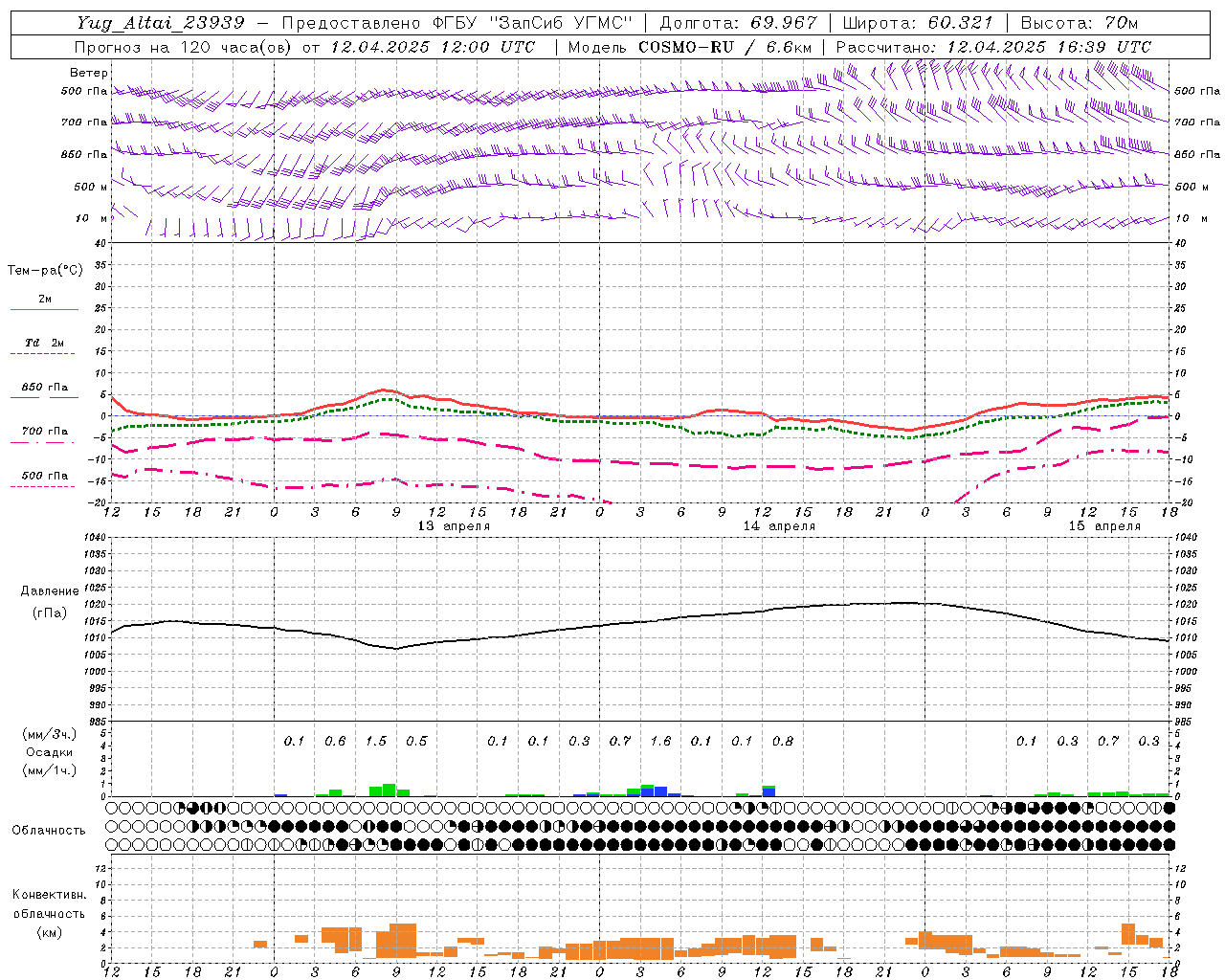Click the '15 апреля' date label
The image size is (1225, 980).
[1104, 526]
